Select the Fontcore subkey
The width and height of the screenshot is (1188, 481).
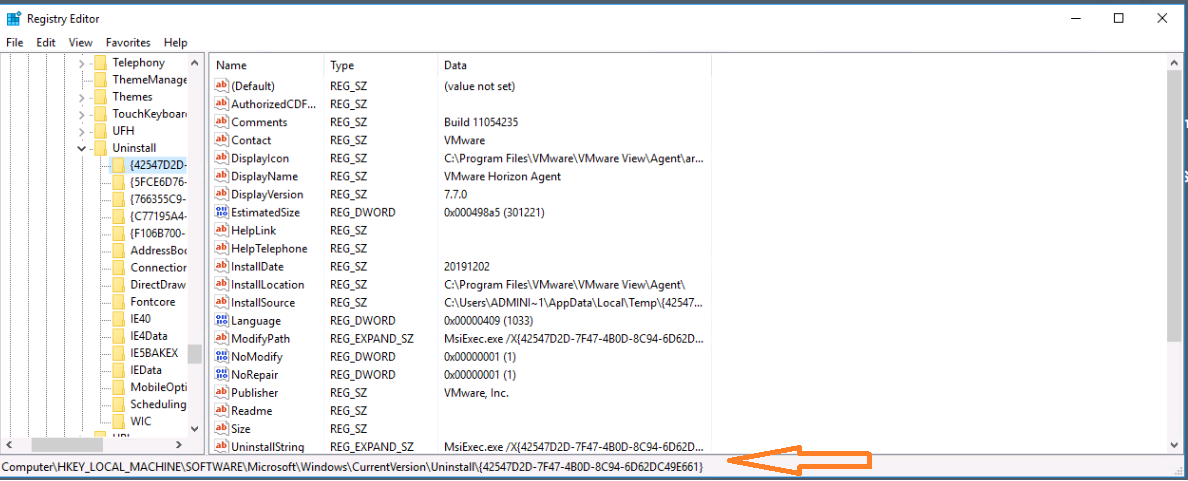point(153,301)
